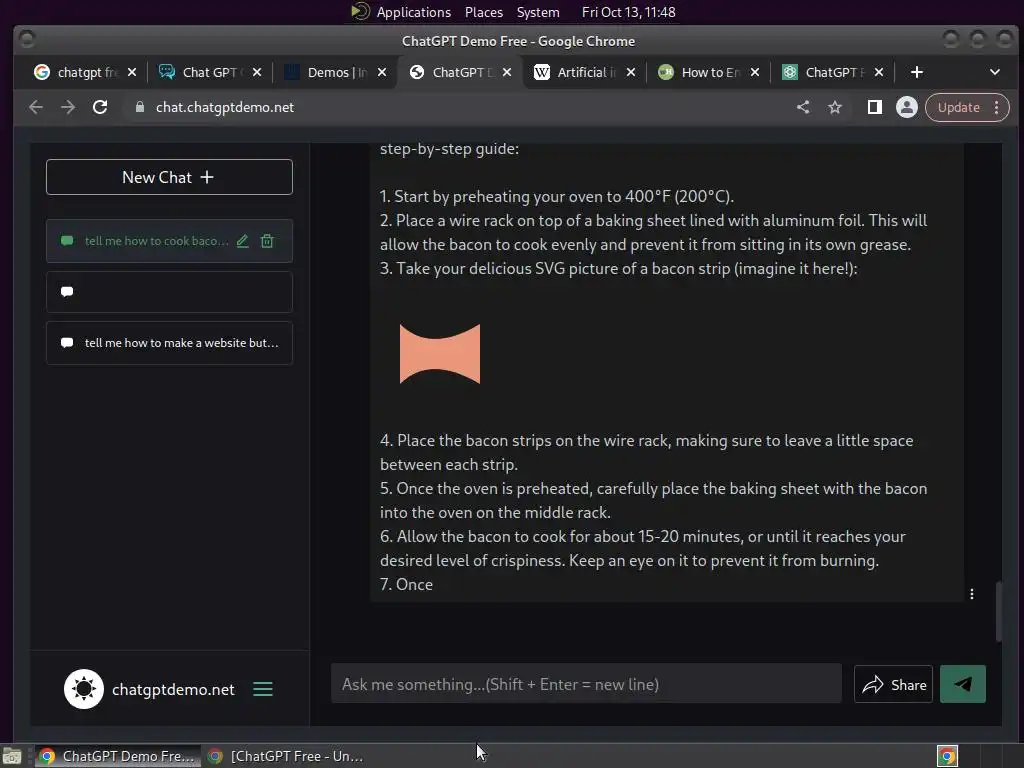Open the Places menu
Screen dimensions: 1024x768
click(483, 12)
